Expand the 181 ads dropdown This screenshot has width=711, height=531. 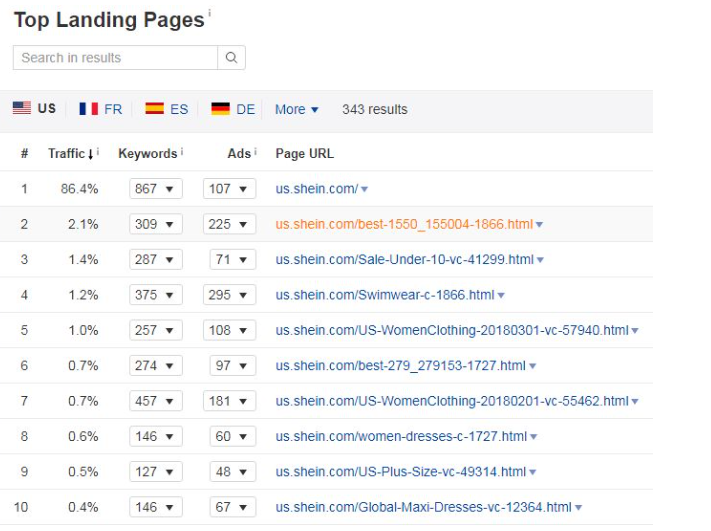229,401
